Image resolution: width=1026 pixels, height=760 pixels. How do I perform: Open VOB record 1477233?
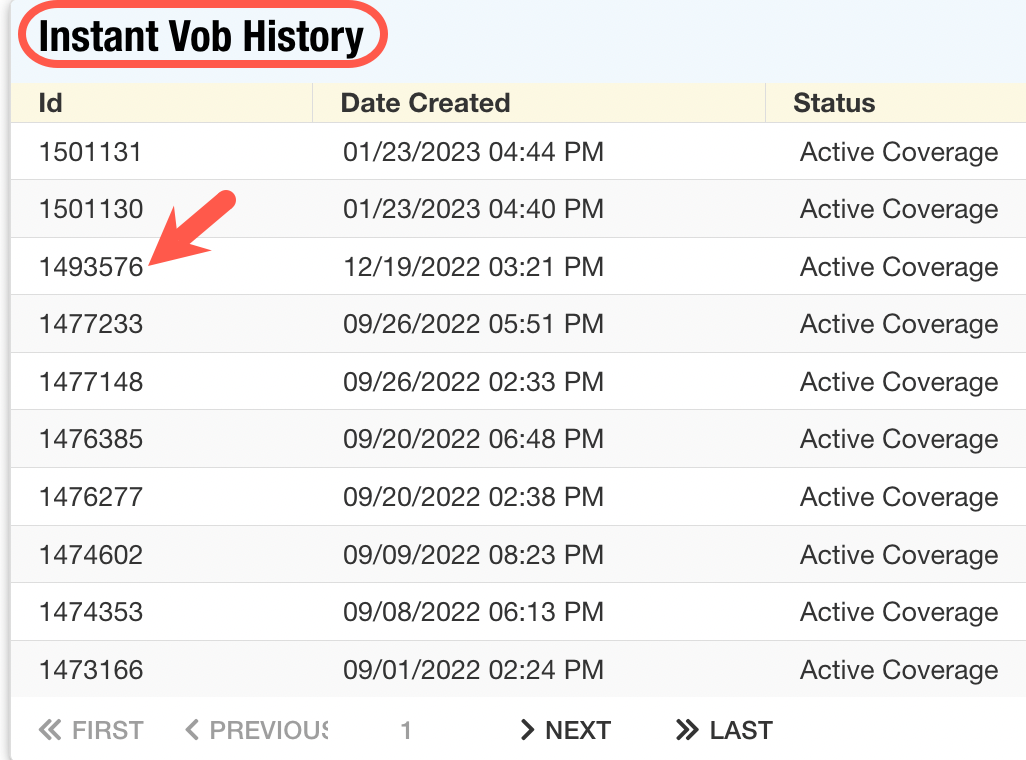click(91, 324)
